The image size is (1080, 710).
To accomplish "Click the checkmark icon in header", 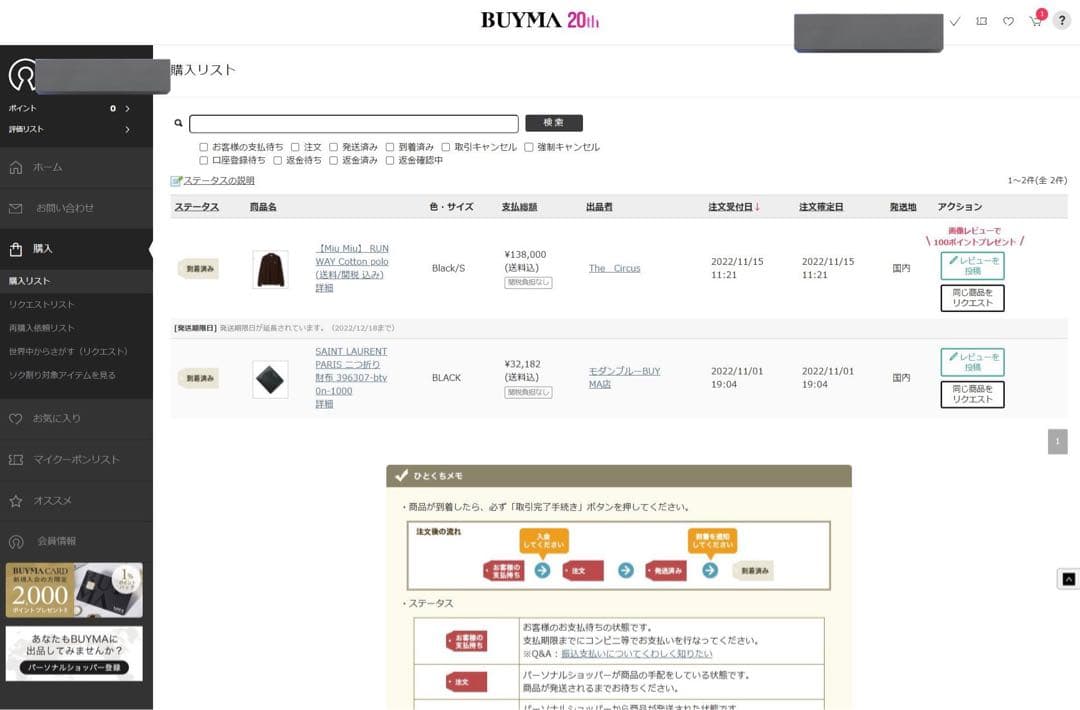I will [x=955, y=21].
